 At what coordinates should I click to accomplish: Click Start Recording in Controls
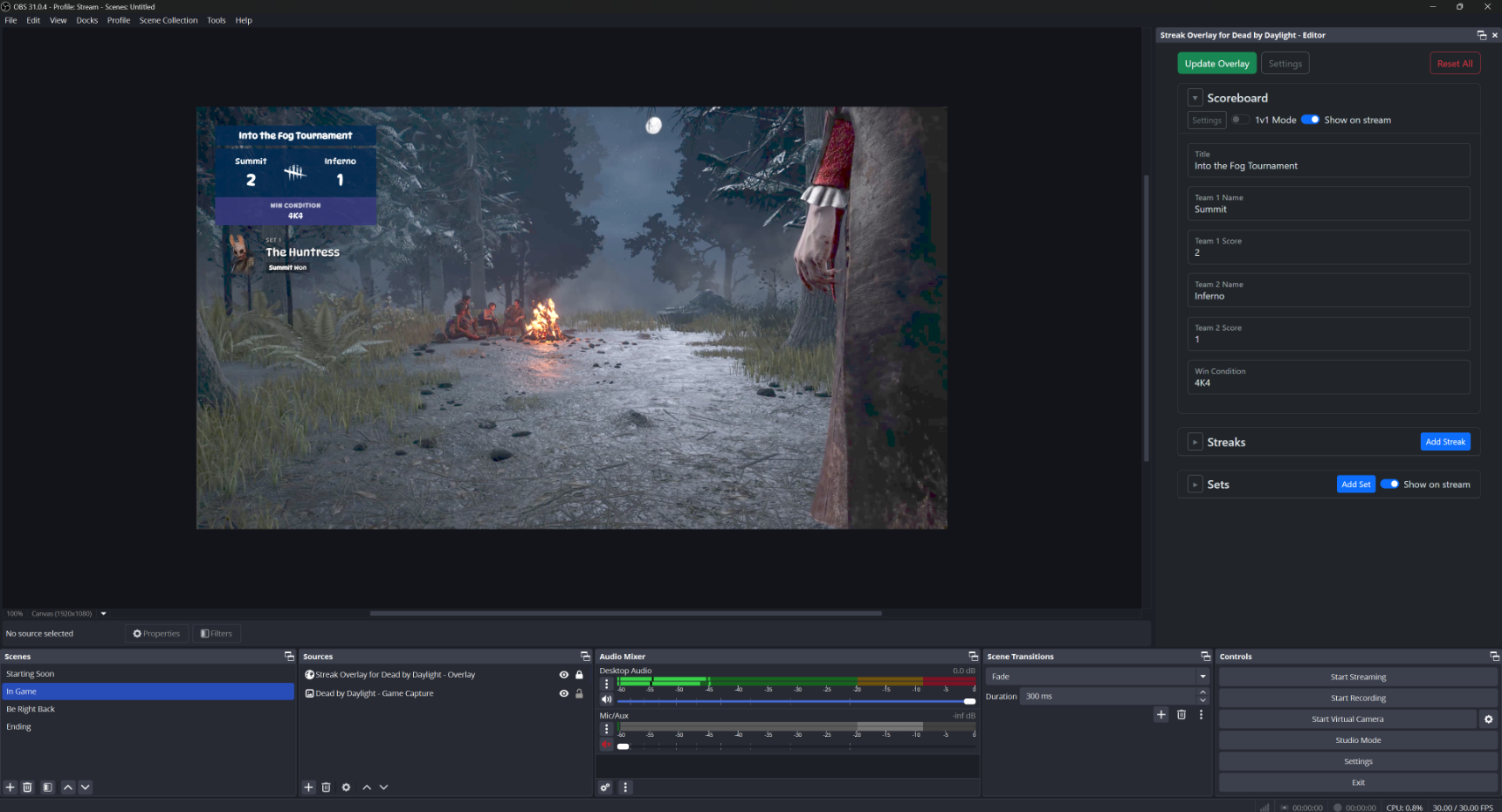point(1357,698)
